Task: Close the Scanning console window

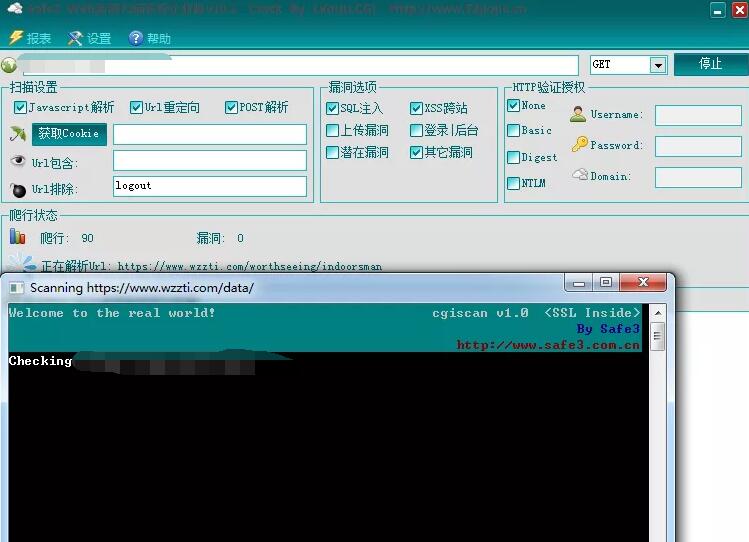Action: pyautogui.click(x=643, y=283)
